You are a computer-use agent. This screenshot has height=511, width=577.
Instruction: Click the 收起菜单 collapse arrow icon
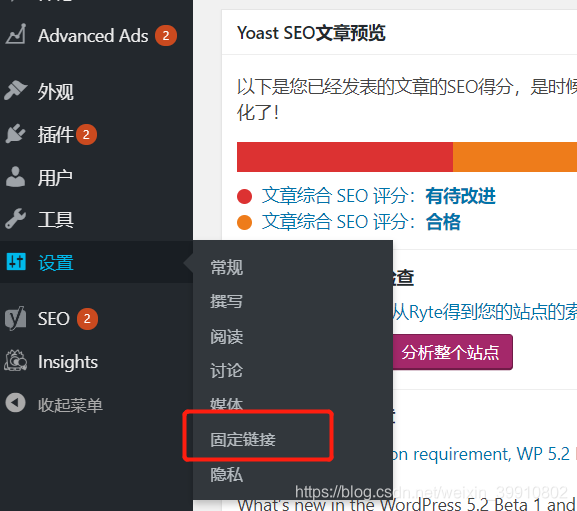click(x=16, y=403)
